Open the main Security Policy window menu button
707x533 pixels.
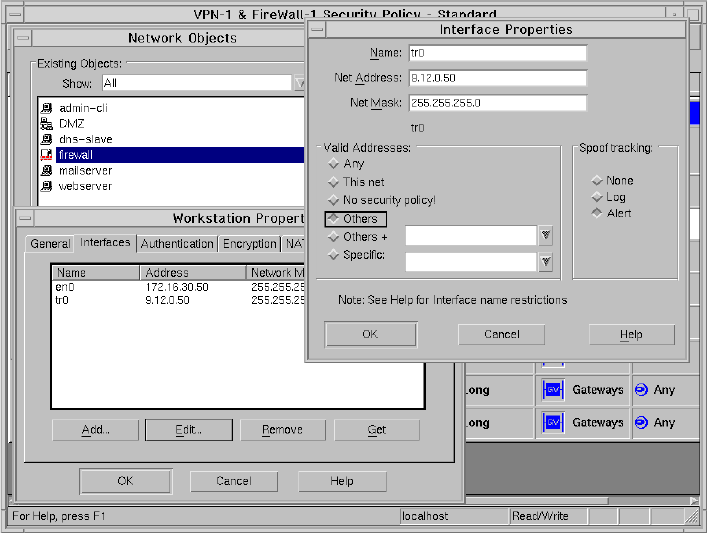click(15, 14)
